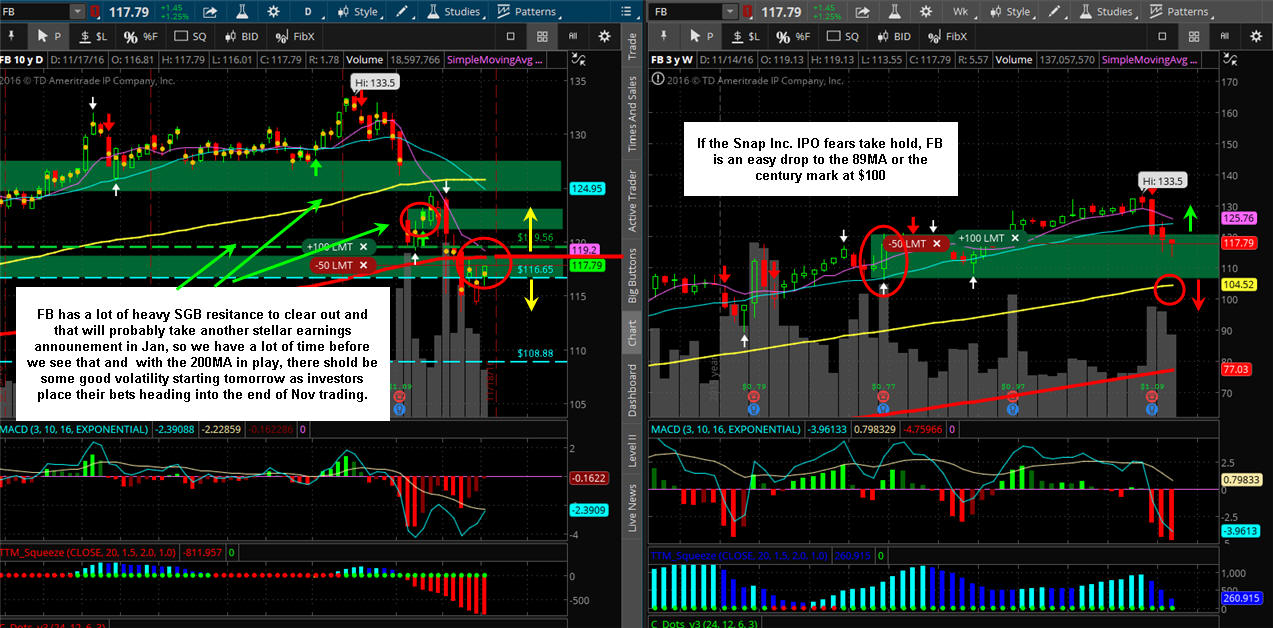Switch weekly chart to single-cell layout

click(1162, 36)
